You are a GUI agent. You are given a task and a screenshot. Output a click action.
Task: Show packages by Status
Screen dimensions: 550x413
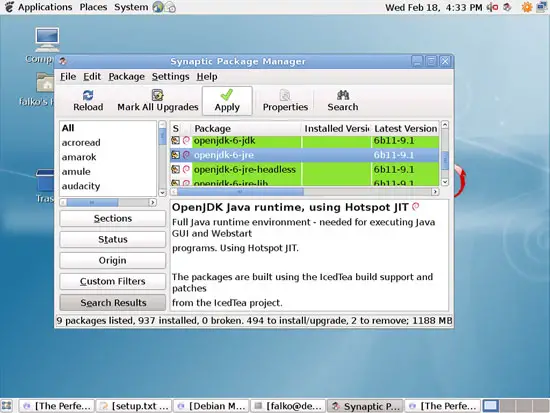tap(113, 240)
